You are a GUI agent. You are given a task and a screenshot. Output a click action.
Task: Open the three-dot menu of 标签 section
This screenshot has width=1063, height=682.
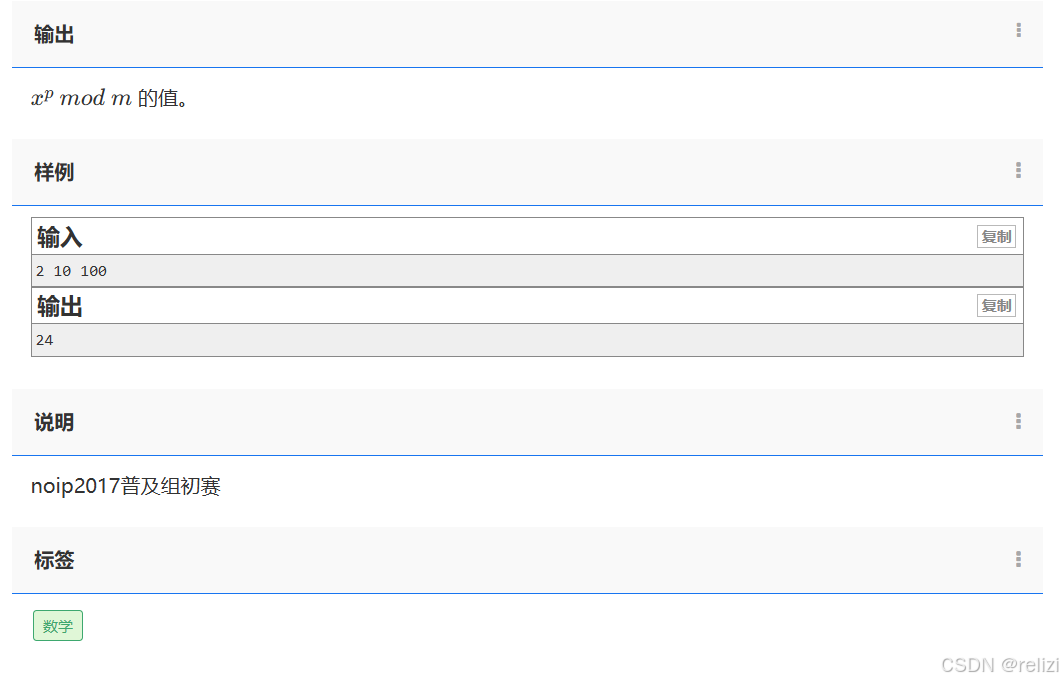click(1018, 559)
